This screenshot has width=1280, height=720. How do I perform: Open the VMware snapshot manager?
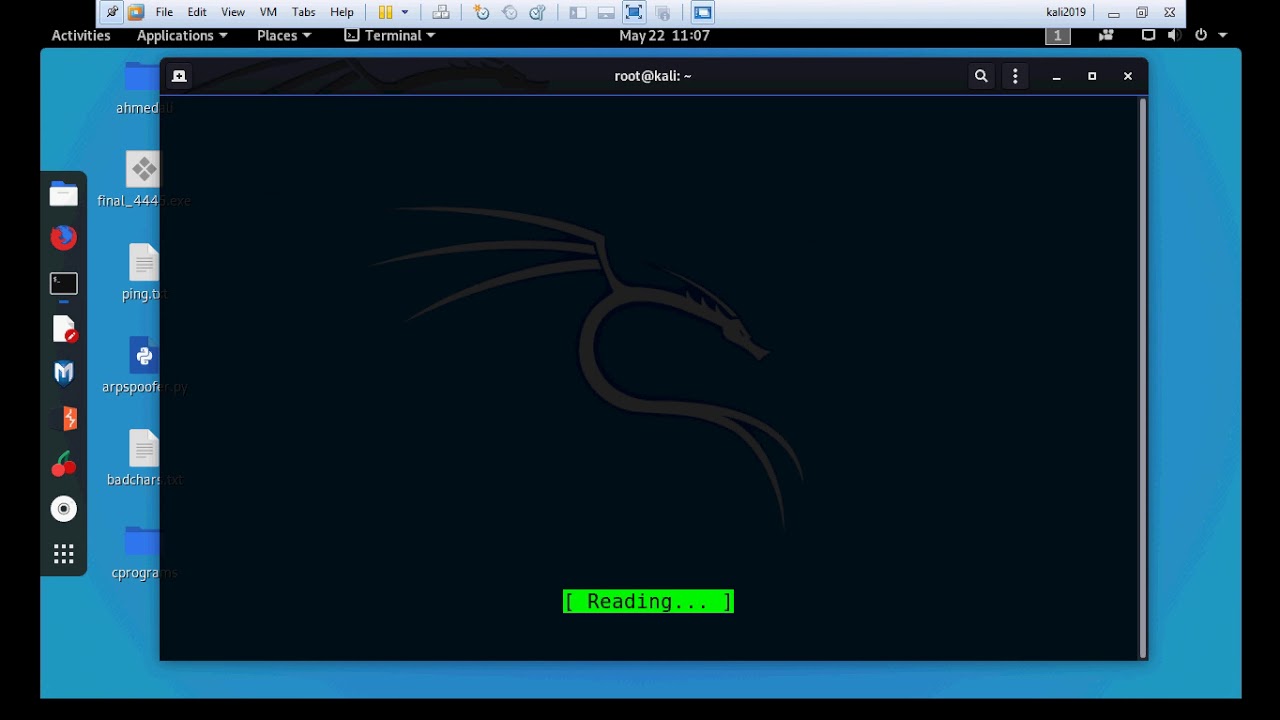pyautogui.click(x=538, y=12)
